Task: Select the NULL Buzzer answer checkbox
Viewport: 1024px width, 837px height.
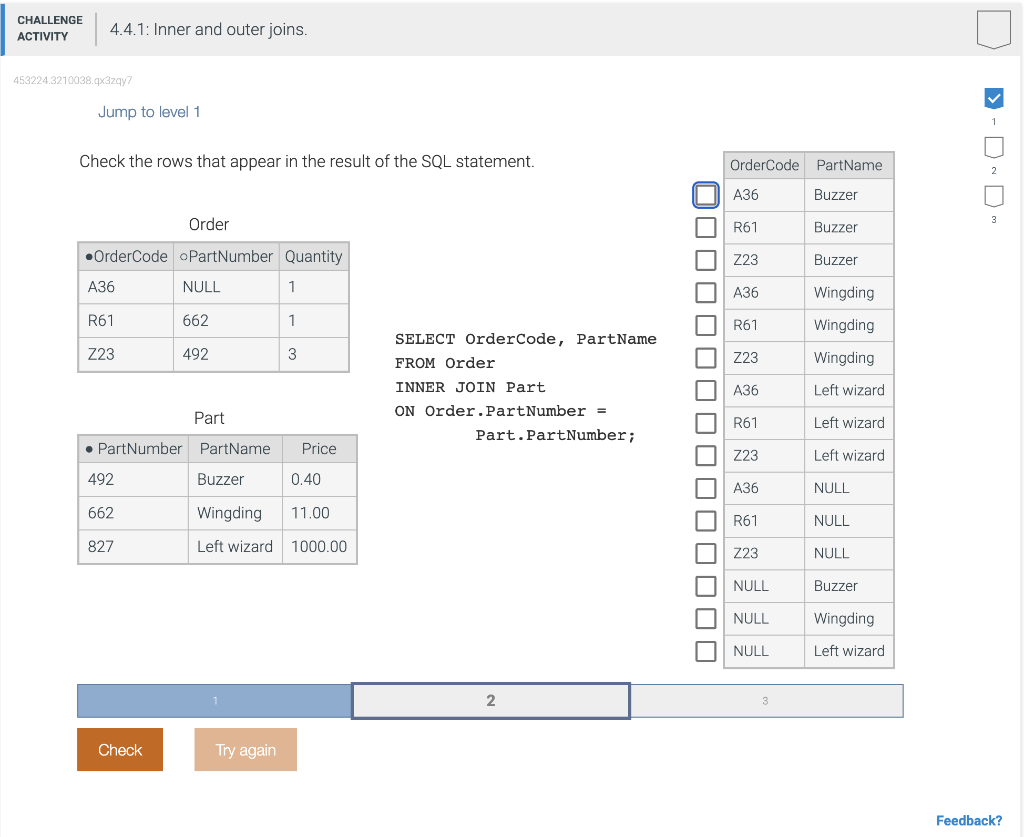Action: (x=705, y=585)
